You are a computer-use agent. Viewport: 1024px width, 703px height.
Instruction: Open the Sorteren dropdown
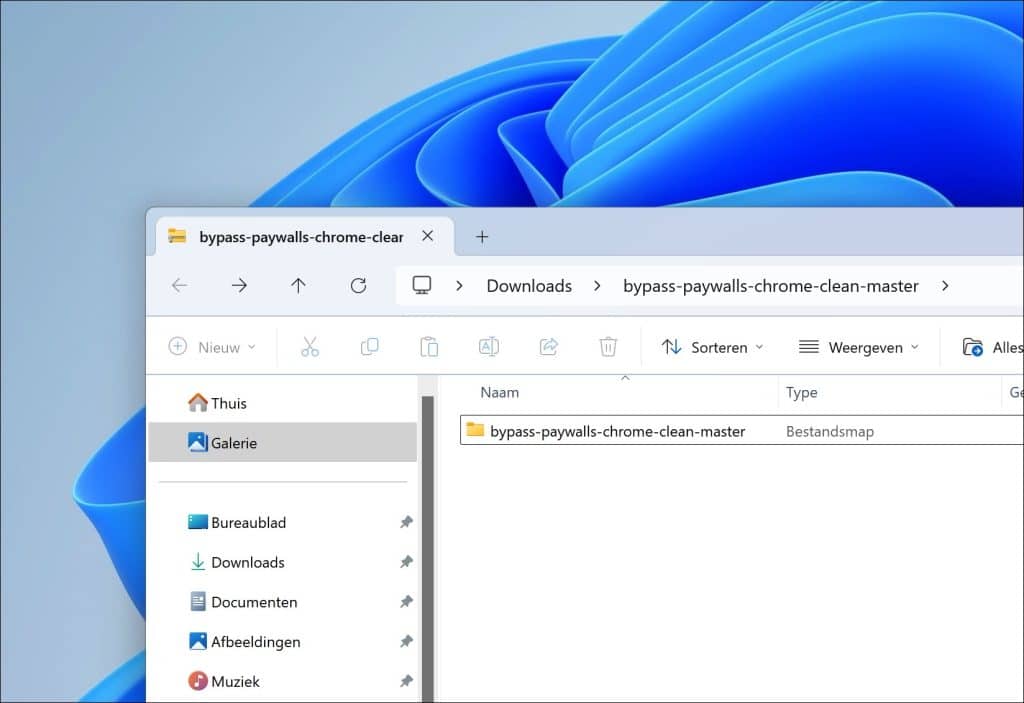click(712, 347)
